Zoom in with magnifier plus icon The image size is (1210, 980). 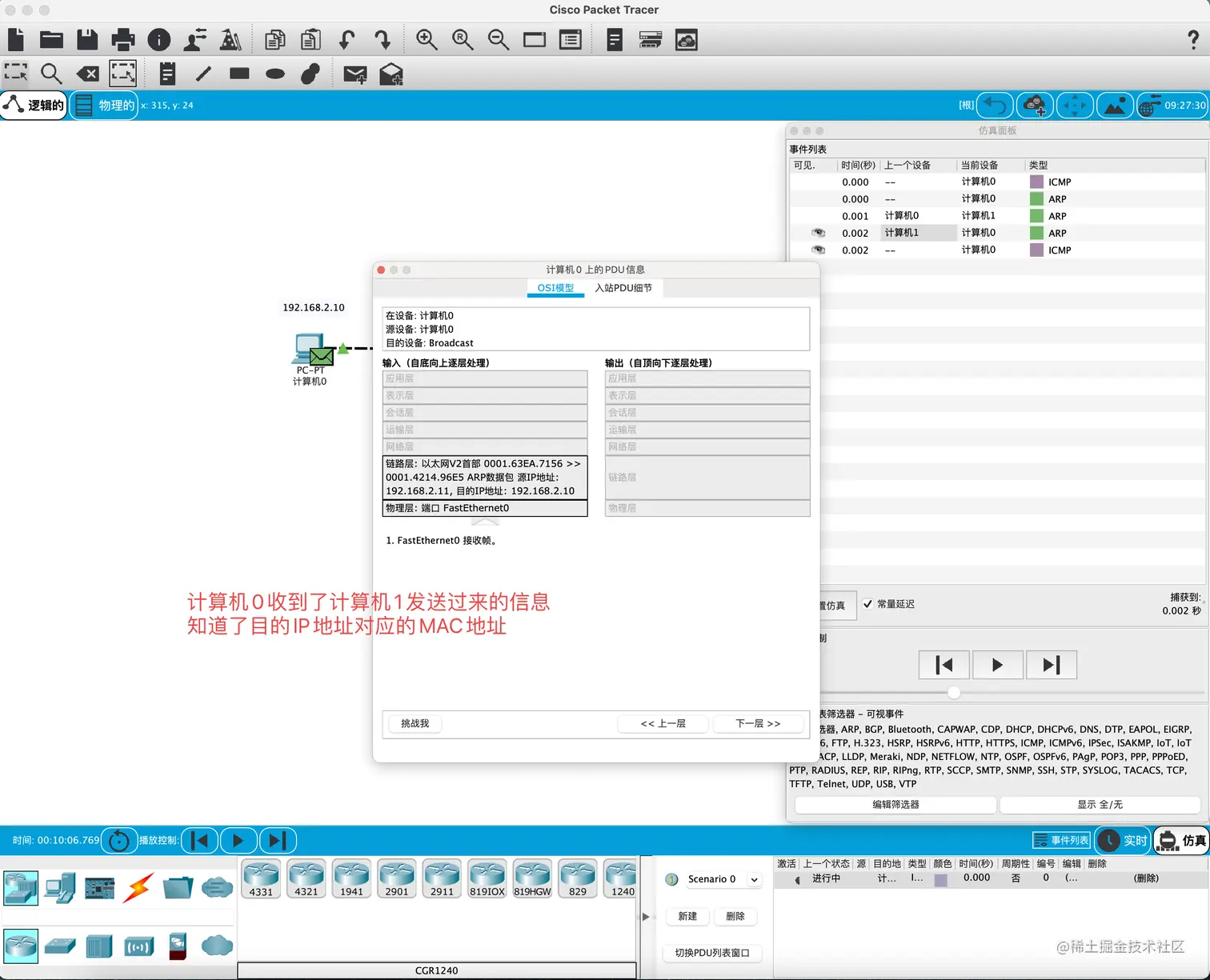[x=427, y=39]
